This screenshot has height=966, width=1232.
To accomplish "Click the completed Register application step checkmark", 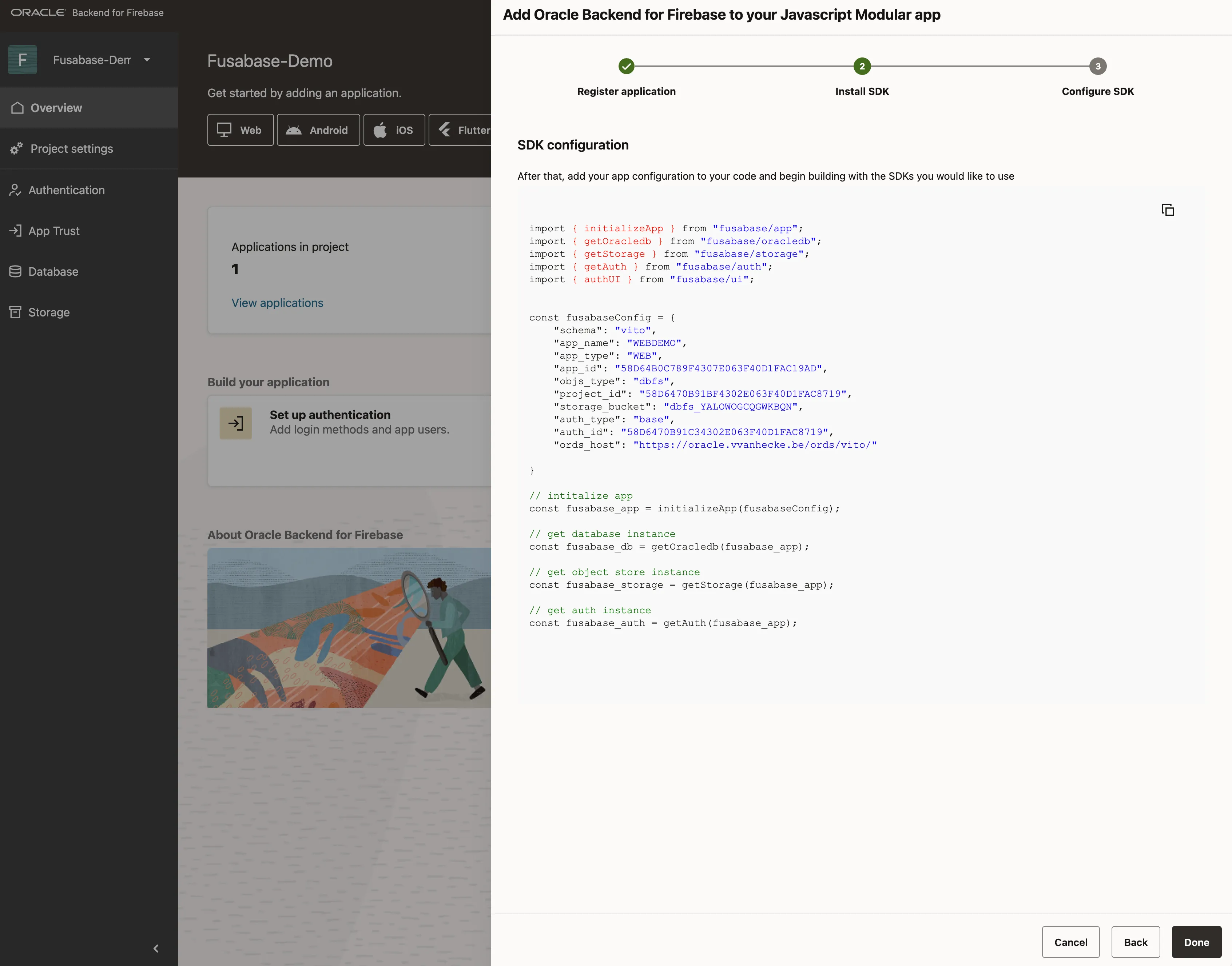I will 626,66.
